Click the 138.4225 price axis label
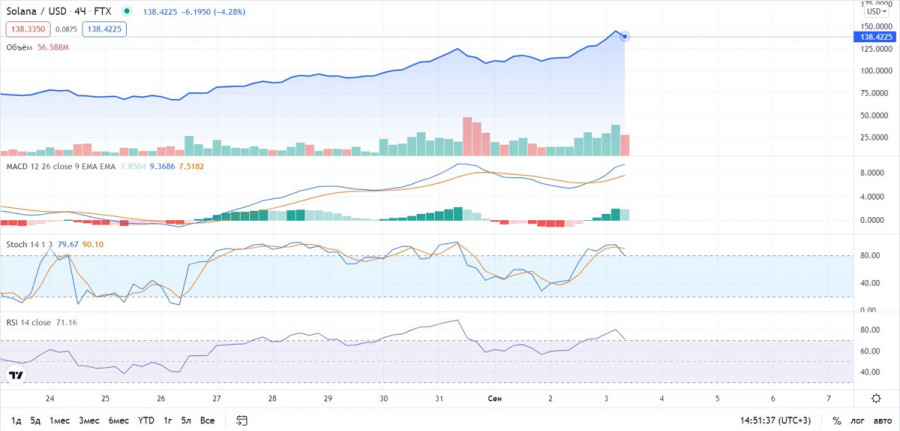 point(876,37)
